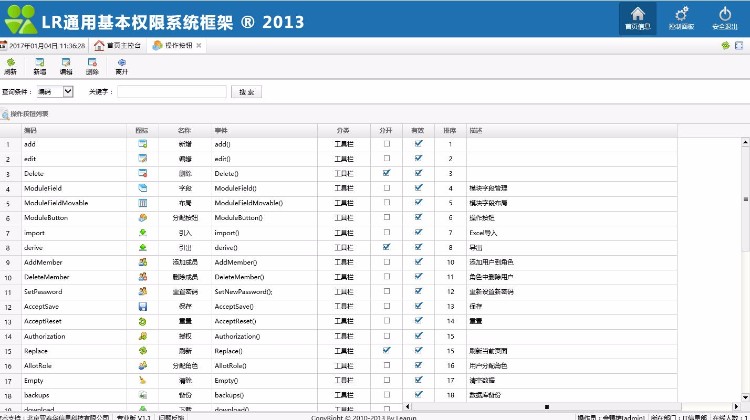Screen dimensions: 750x420
Task: Click the icon in the edit row
Action: 143,158
